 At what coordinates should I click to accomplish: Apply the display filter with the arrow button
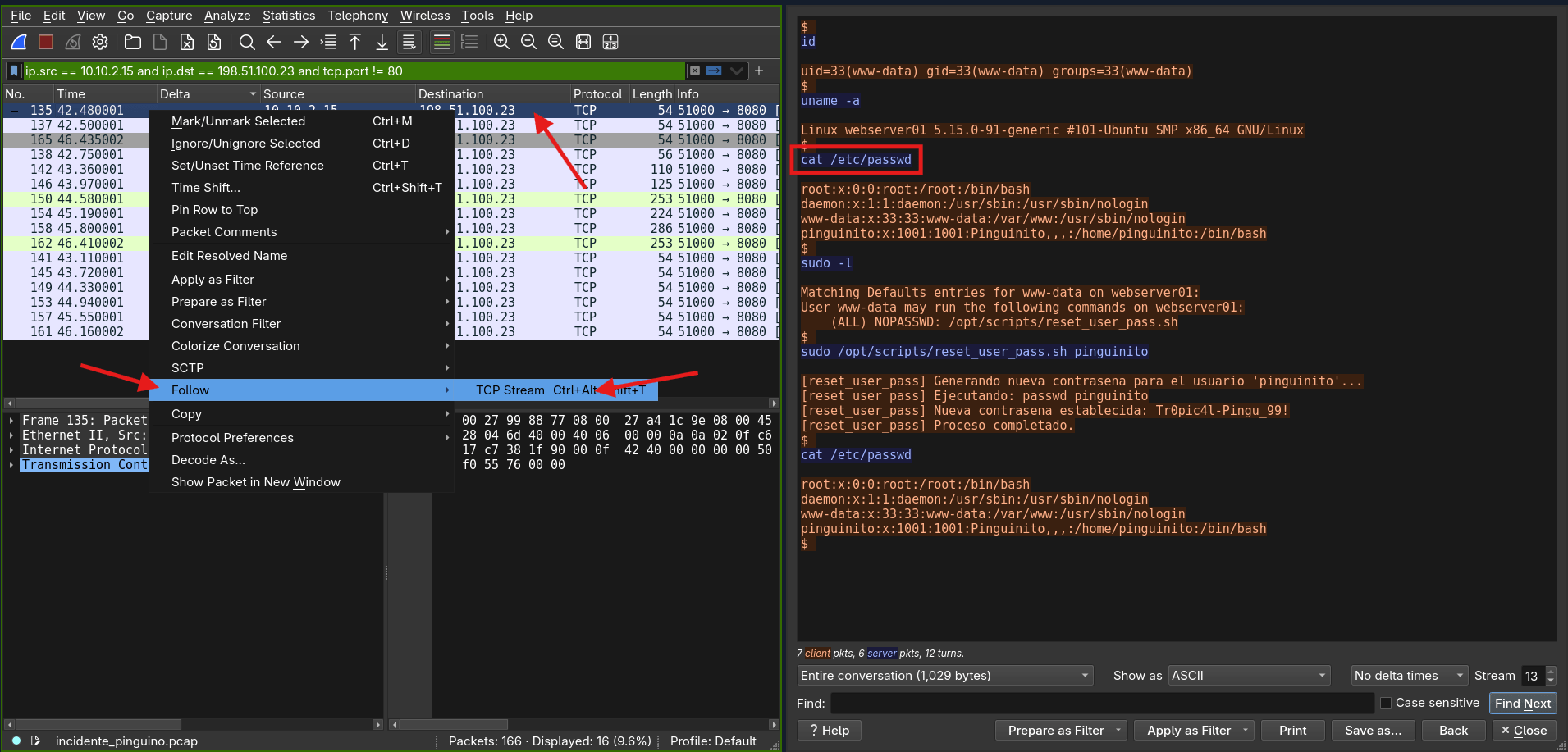coord(714,71)
